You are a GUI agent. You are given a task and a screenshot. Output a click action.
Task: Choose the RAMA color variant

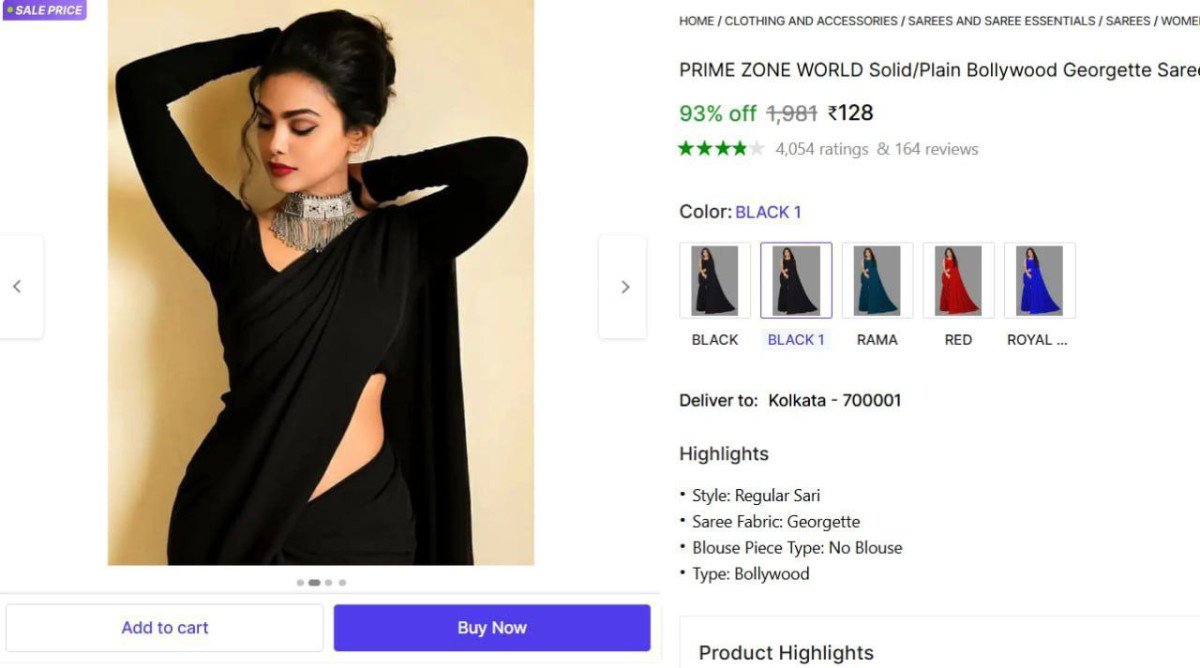pyautogui.click(x=877, y=281)
